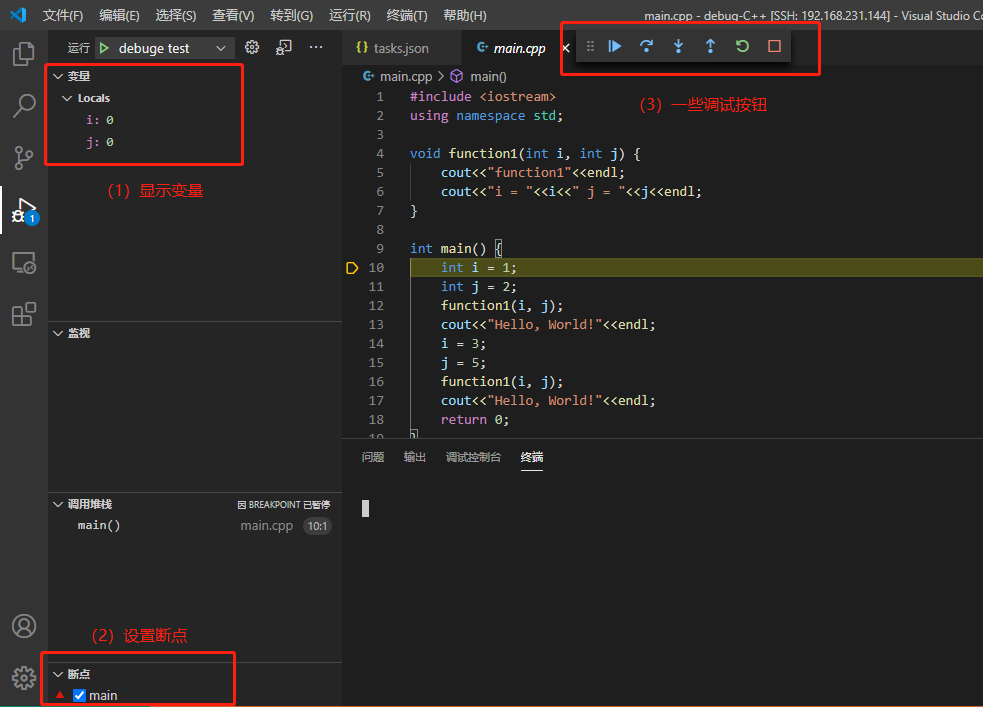This screenshot has width=983, height=707.
Task: Open the 帮助(H) menu
Action: coord(465,15)
